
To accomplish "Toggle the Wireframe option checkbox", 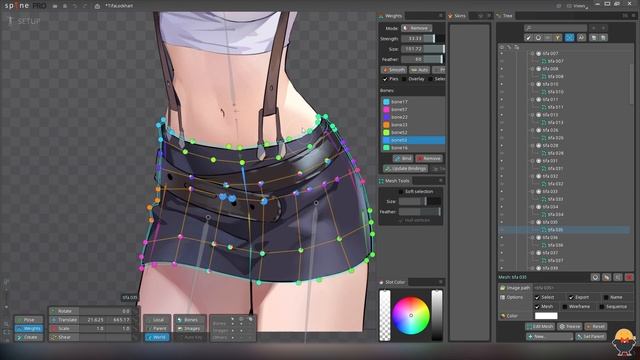I will coord(565,307).
